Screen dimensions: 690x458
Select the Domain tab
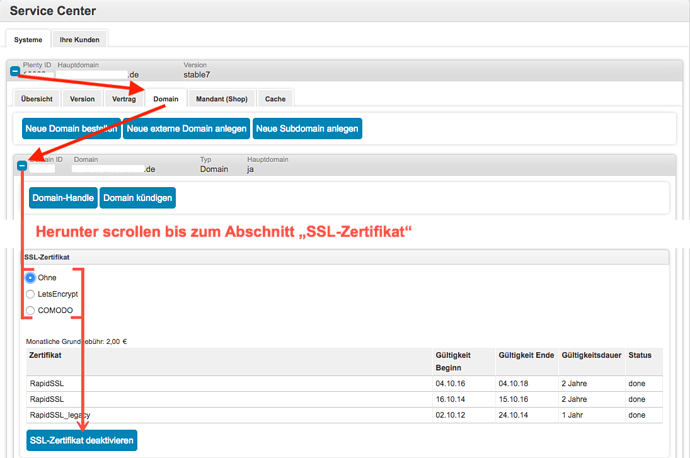[166, 99]
